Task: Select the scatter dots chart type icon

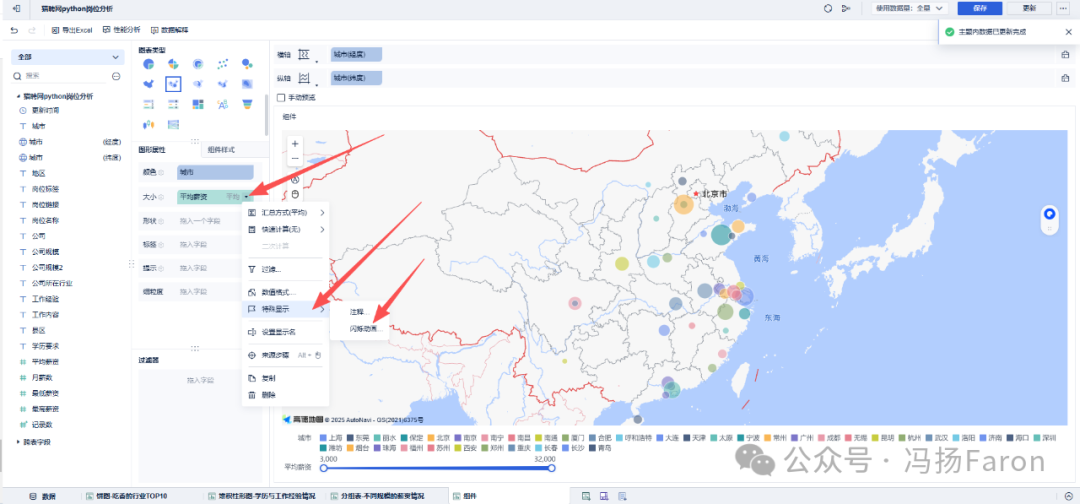Action: point(222,64)
